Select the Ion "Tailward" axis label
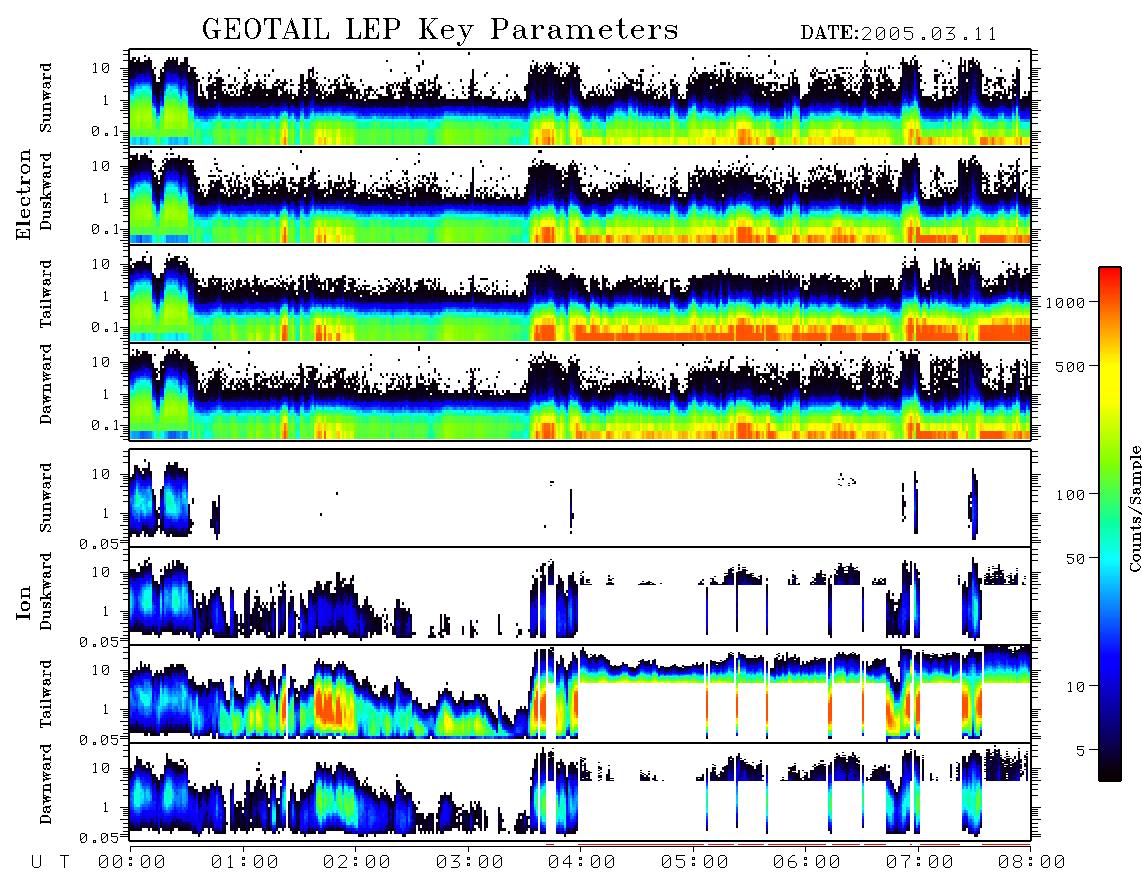 click(46, 694)
